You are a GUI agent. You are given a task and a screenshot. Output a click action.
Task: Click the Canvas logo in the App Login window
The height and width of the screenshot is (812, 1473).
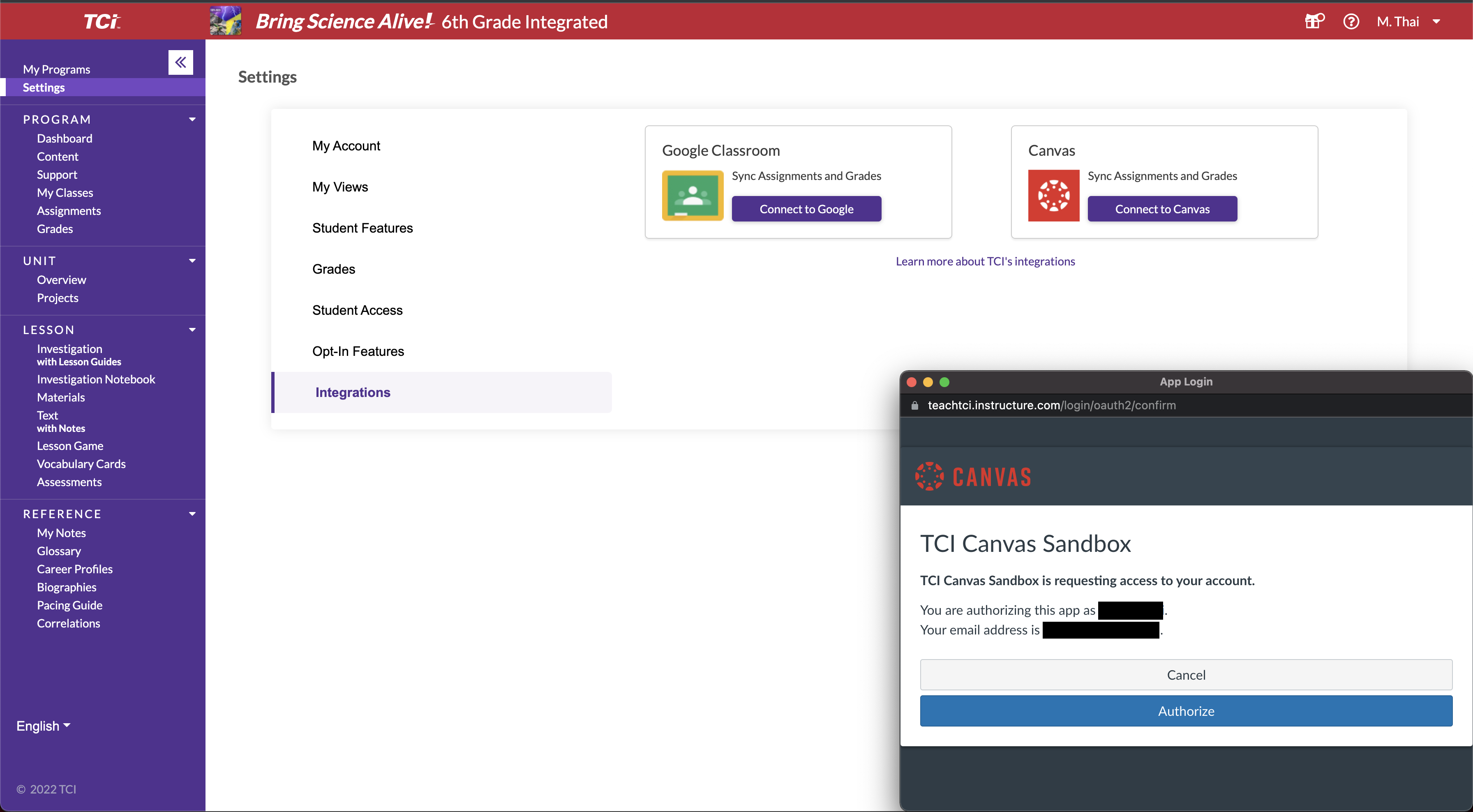tap(973, 476)
